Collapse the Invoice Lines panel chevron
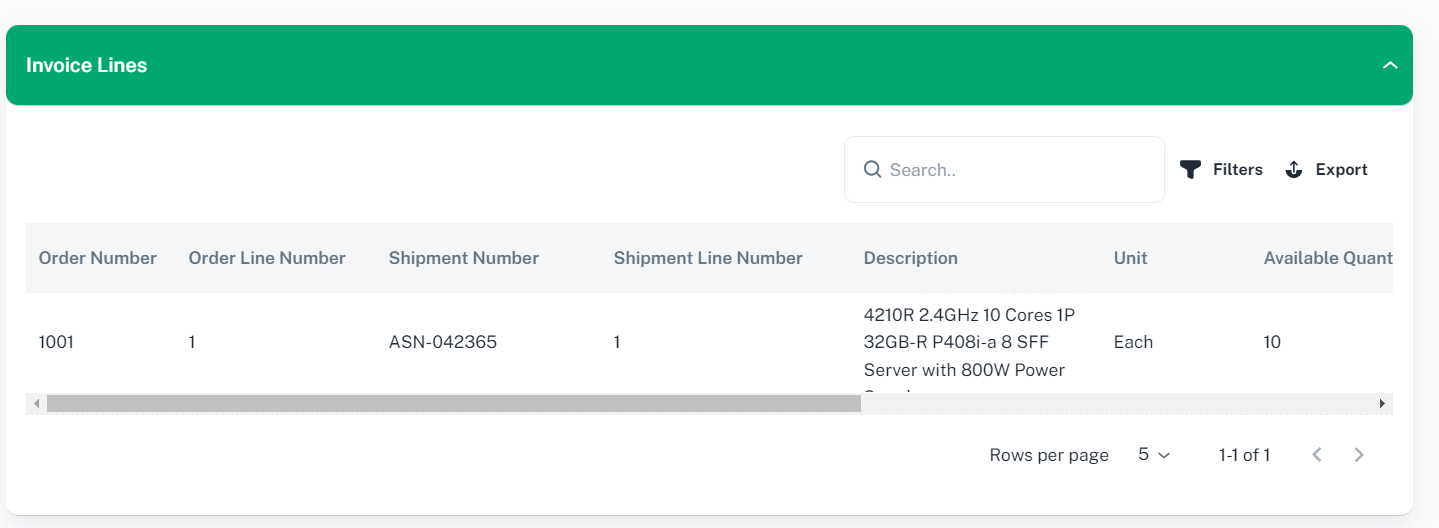Image resolution: width=1439 pixels, height=528 pixels. [1389, 66]
